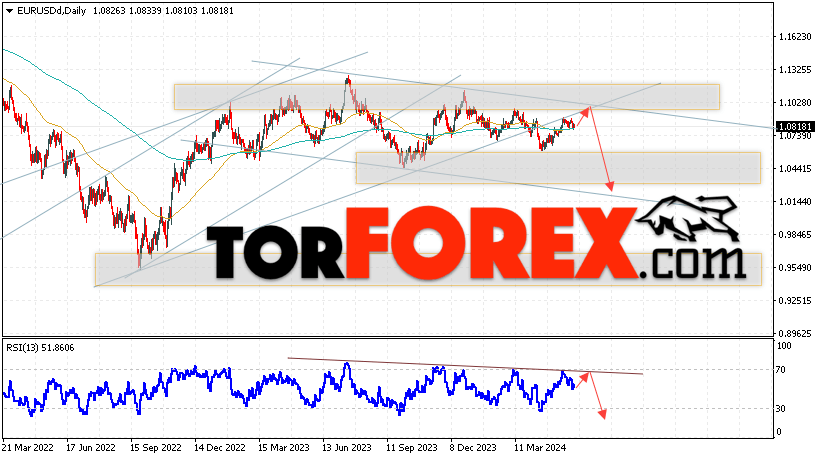Click the 1.10280 price axis label
Image resolution: width=819 pixels, height=459 pixels.
coord(795,103)
